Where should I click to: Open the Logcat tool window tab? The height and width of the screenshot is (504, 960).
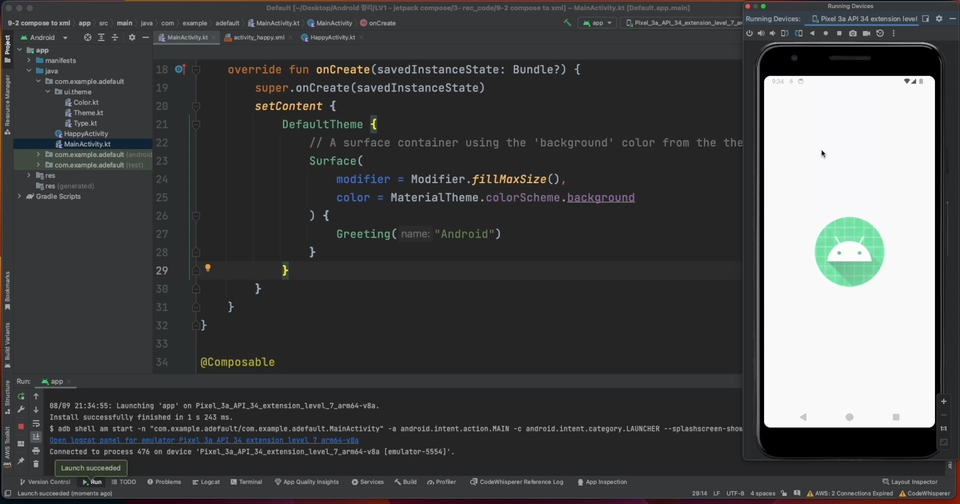pos(206,482)
